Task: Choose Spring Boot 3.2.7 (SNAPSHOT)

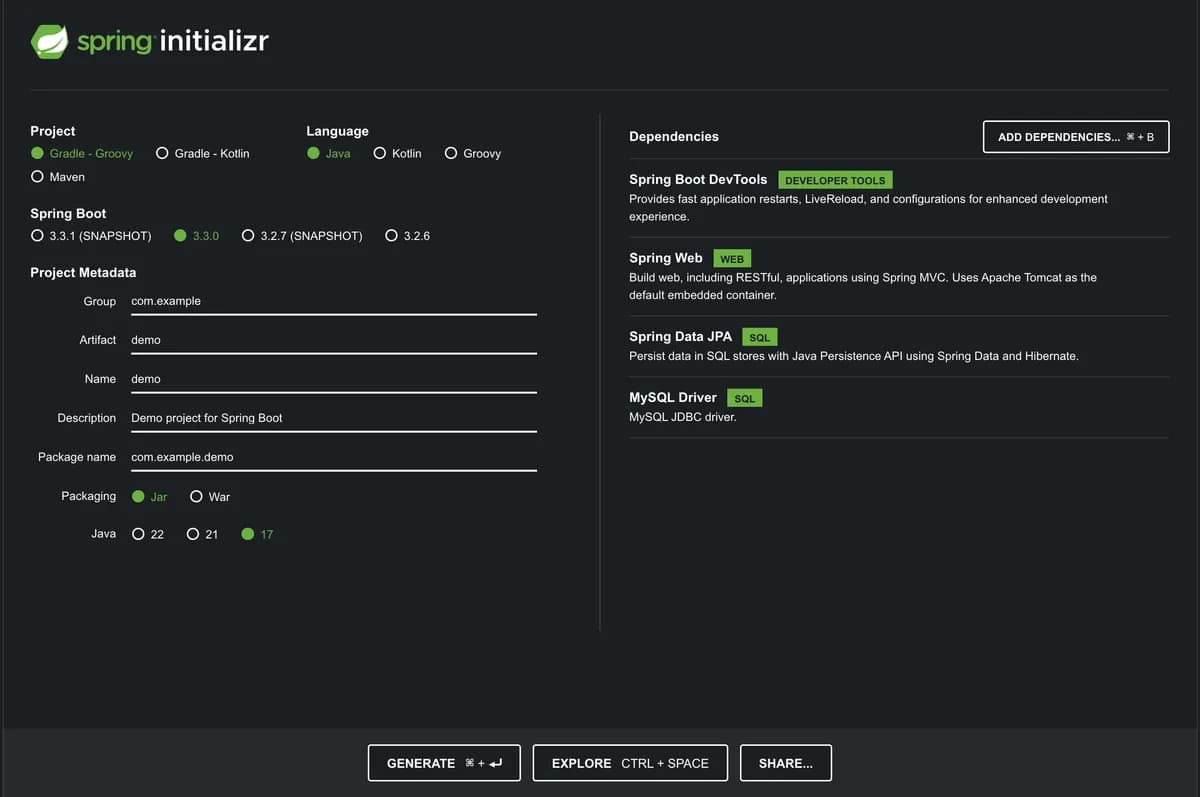Action: tap(302, 235)
